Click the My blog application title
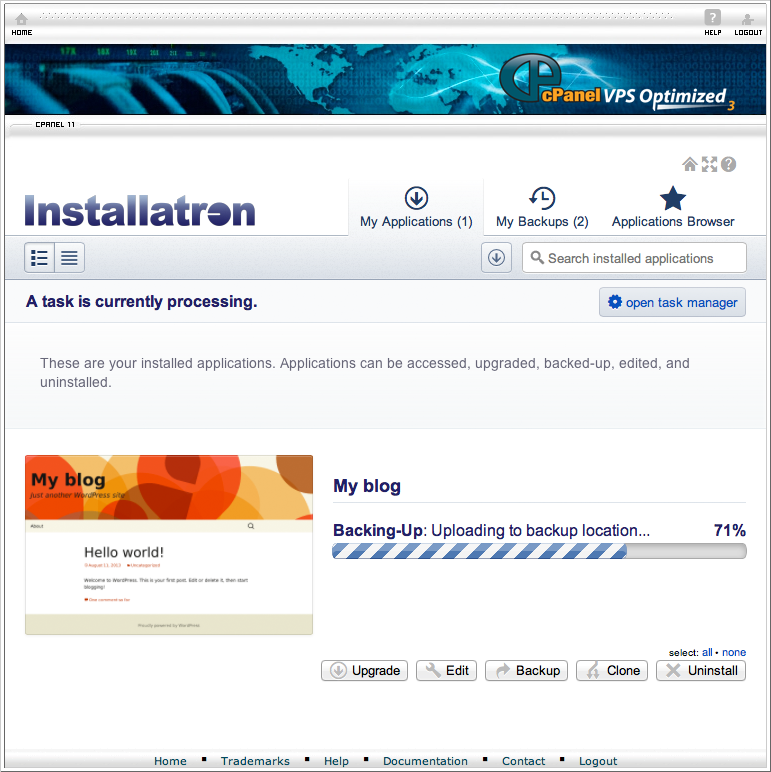This screenshot has width=771, height=772. click(x=367, y=486)
